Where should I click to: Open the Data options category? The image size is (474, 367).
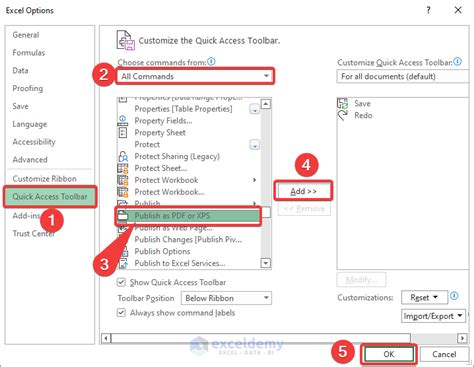point(20,70)
